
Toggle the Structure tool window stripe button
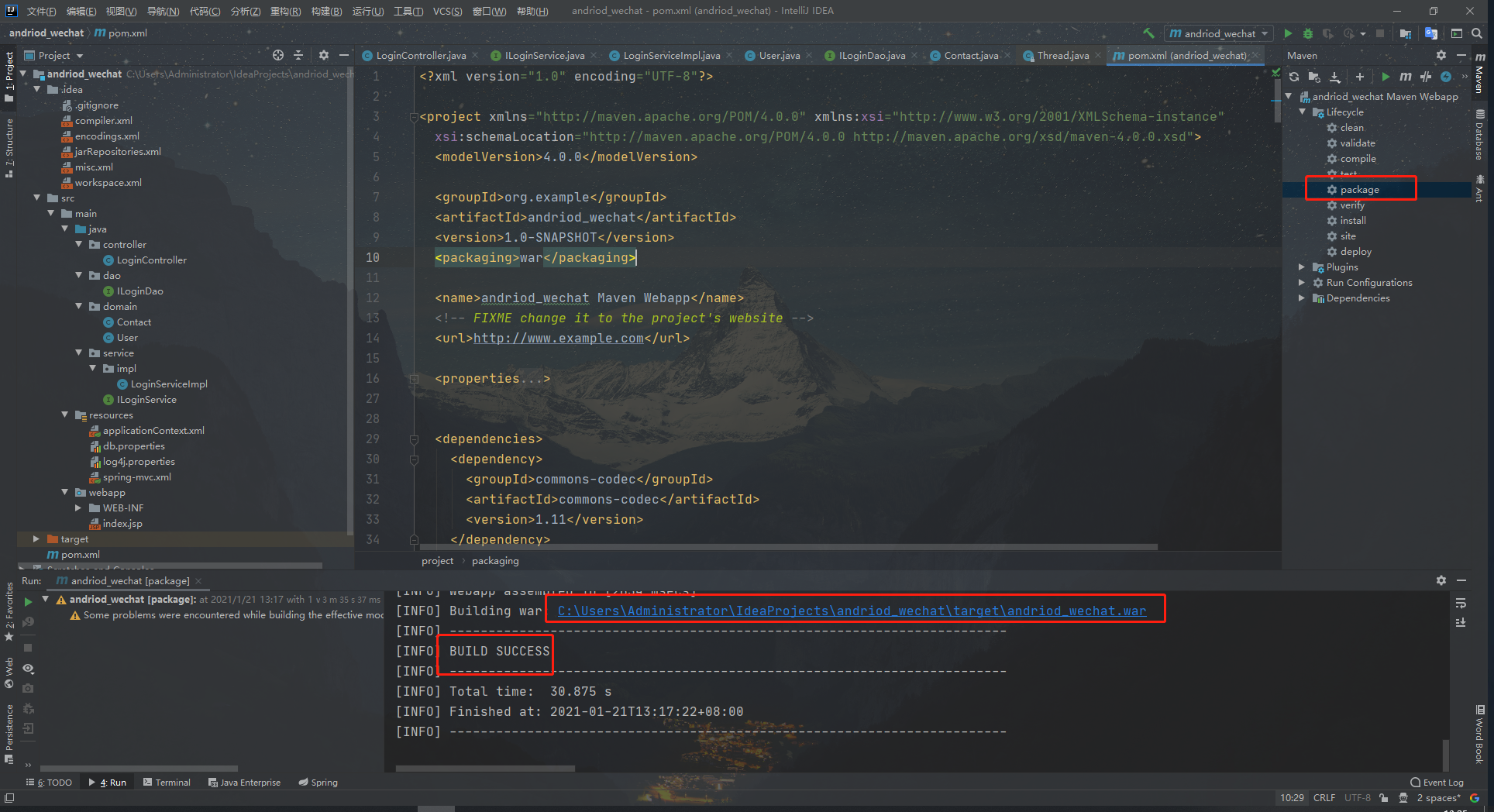point(9,147)
